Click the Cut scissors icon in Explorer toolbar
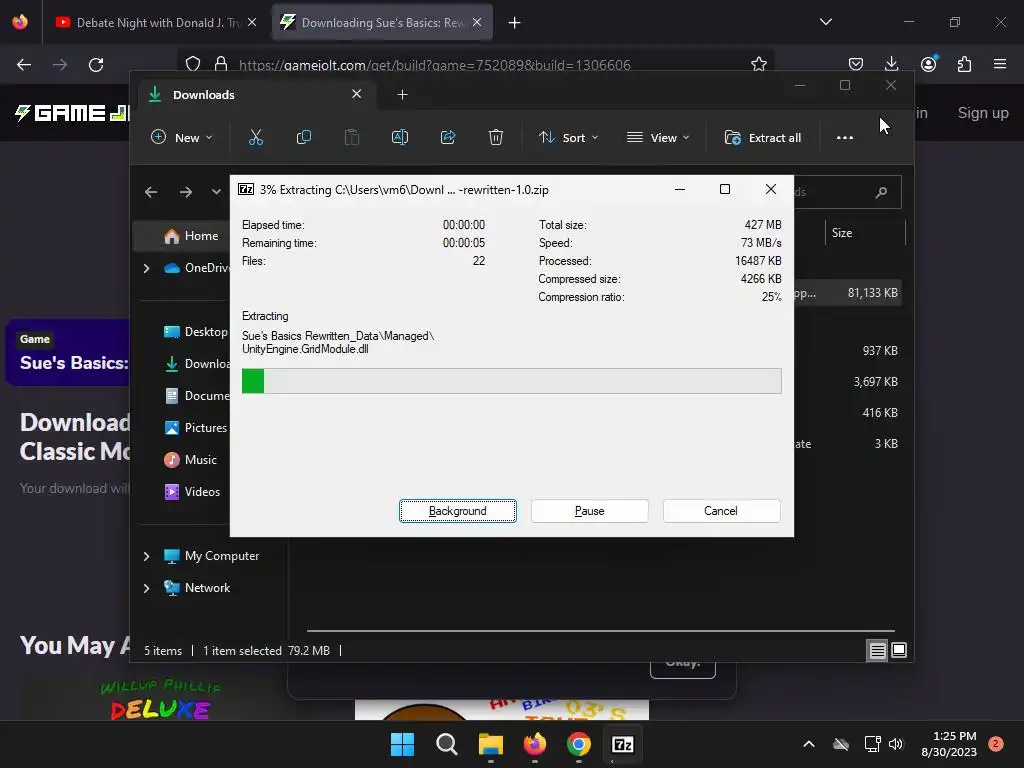1024x768 pixels. click(x=255, y=137)
